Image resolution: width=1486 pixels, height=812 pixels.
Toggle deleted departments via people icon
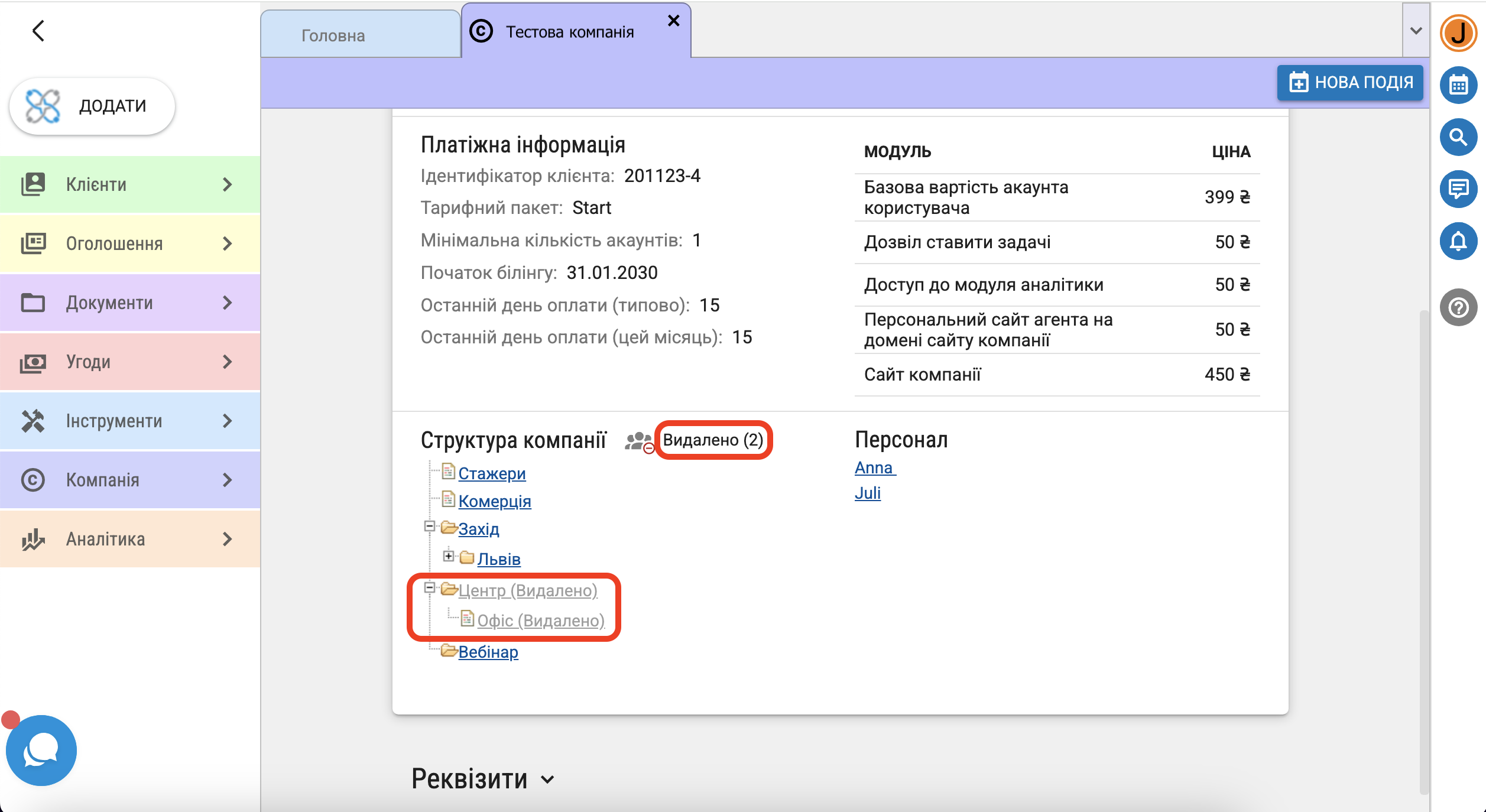(x=639, y=441)
